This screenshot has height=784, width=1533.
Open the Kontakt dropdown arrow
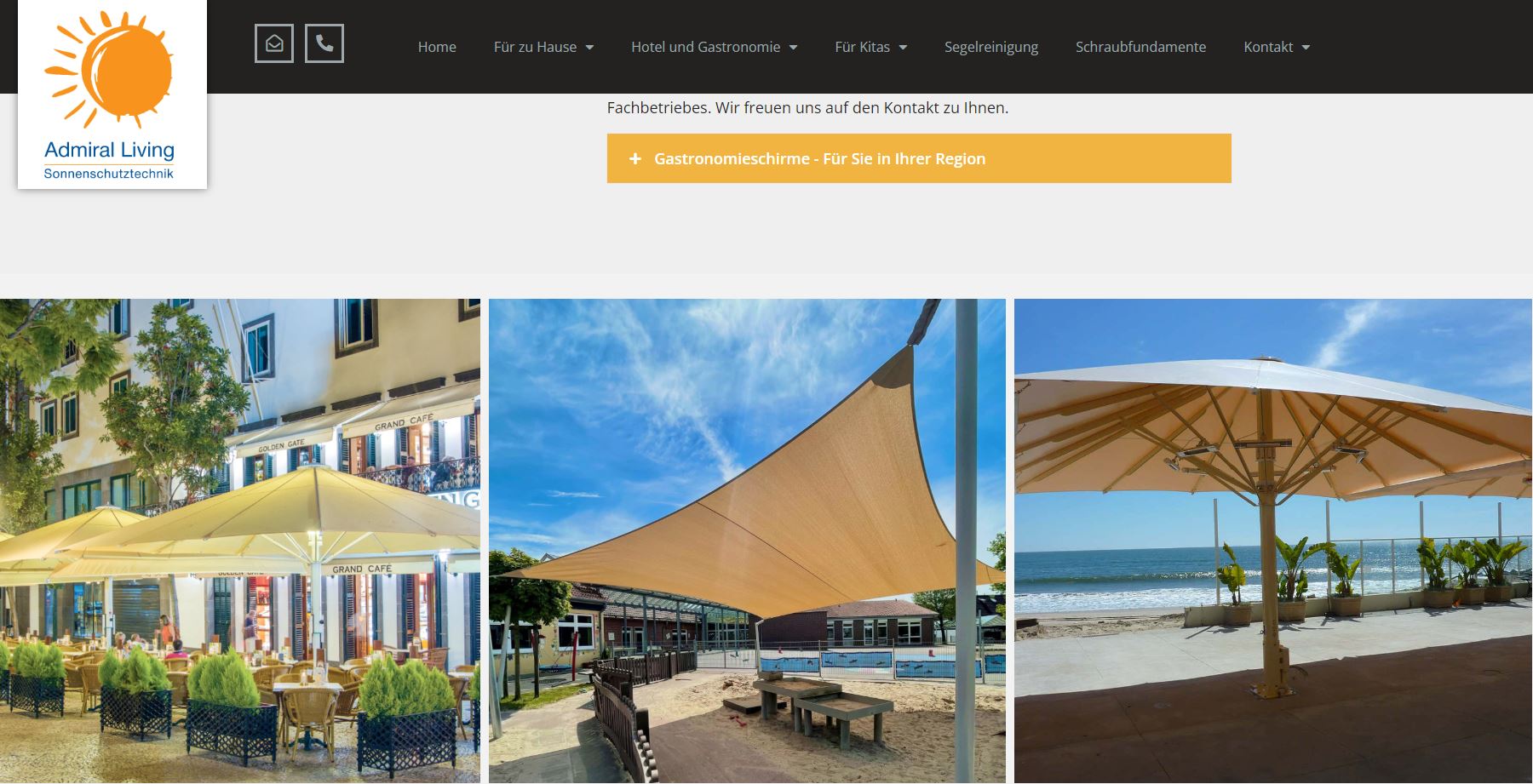1306,48
